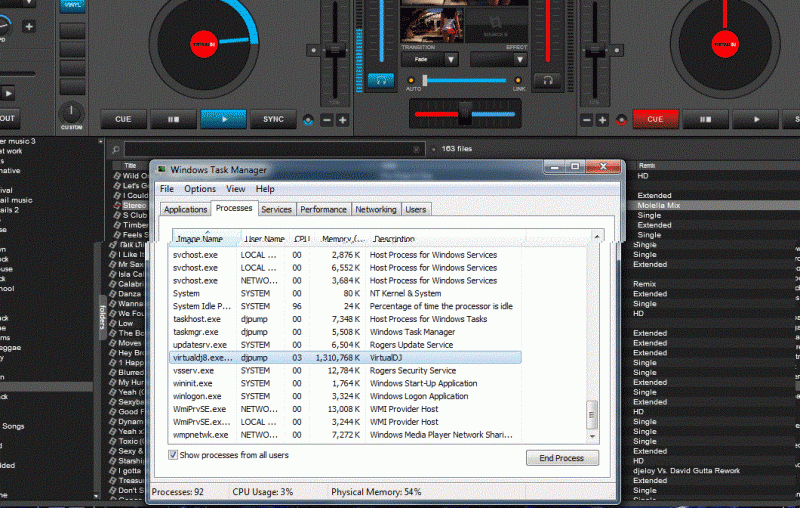
Task: Open Task Manager View menu
Action: [236, 189]
